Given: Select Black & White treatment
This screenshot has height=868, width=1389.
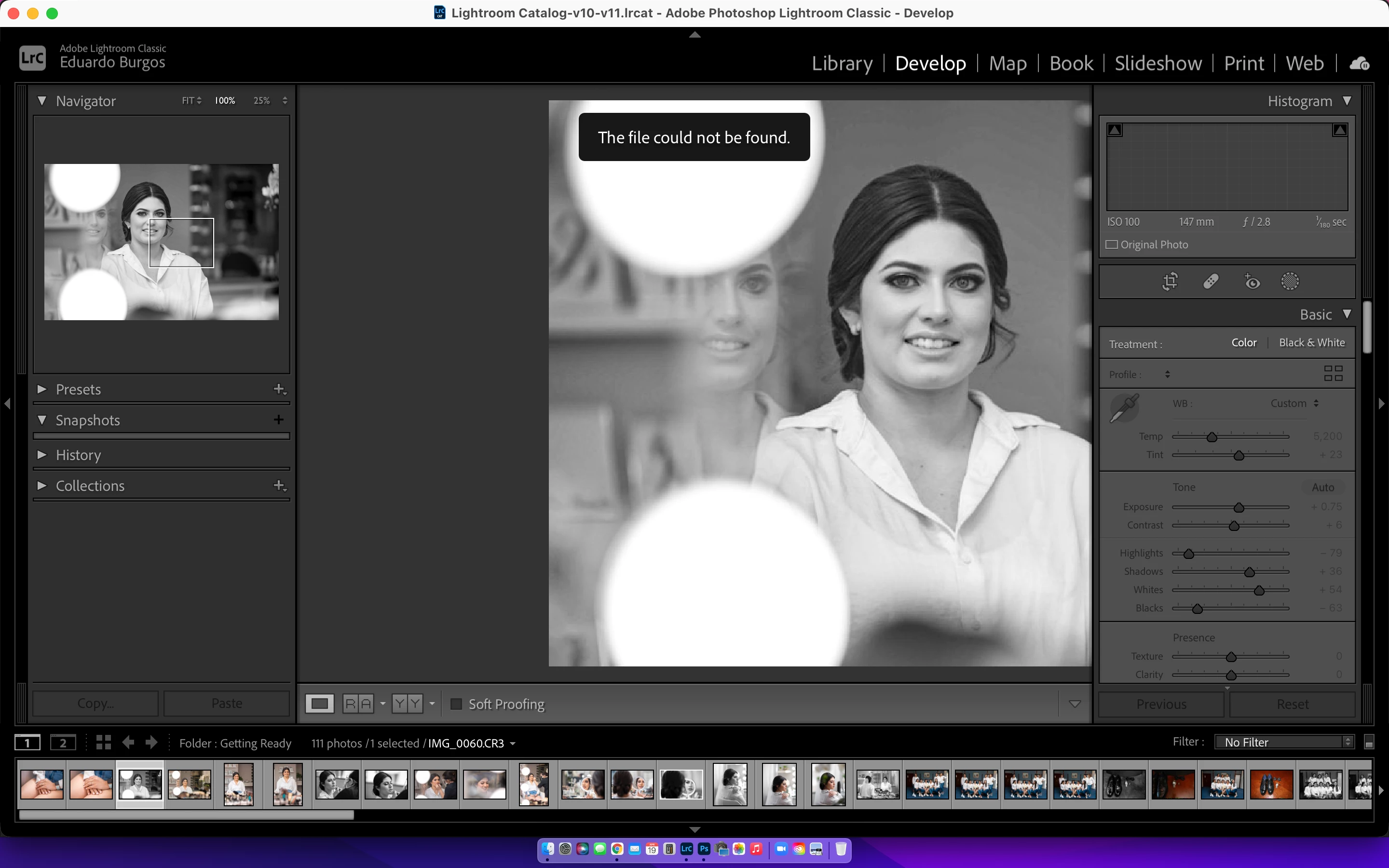Looking at the screenshot, I should click(1311, 343).
